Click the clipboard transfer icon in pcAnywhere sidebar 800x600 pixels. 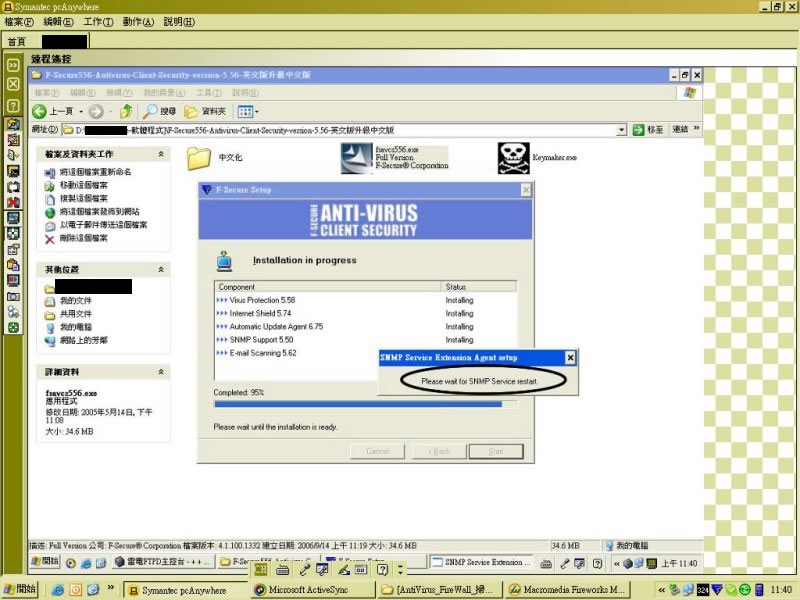tap(13, 265)
